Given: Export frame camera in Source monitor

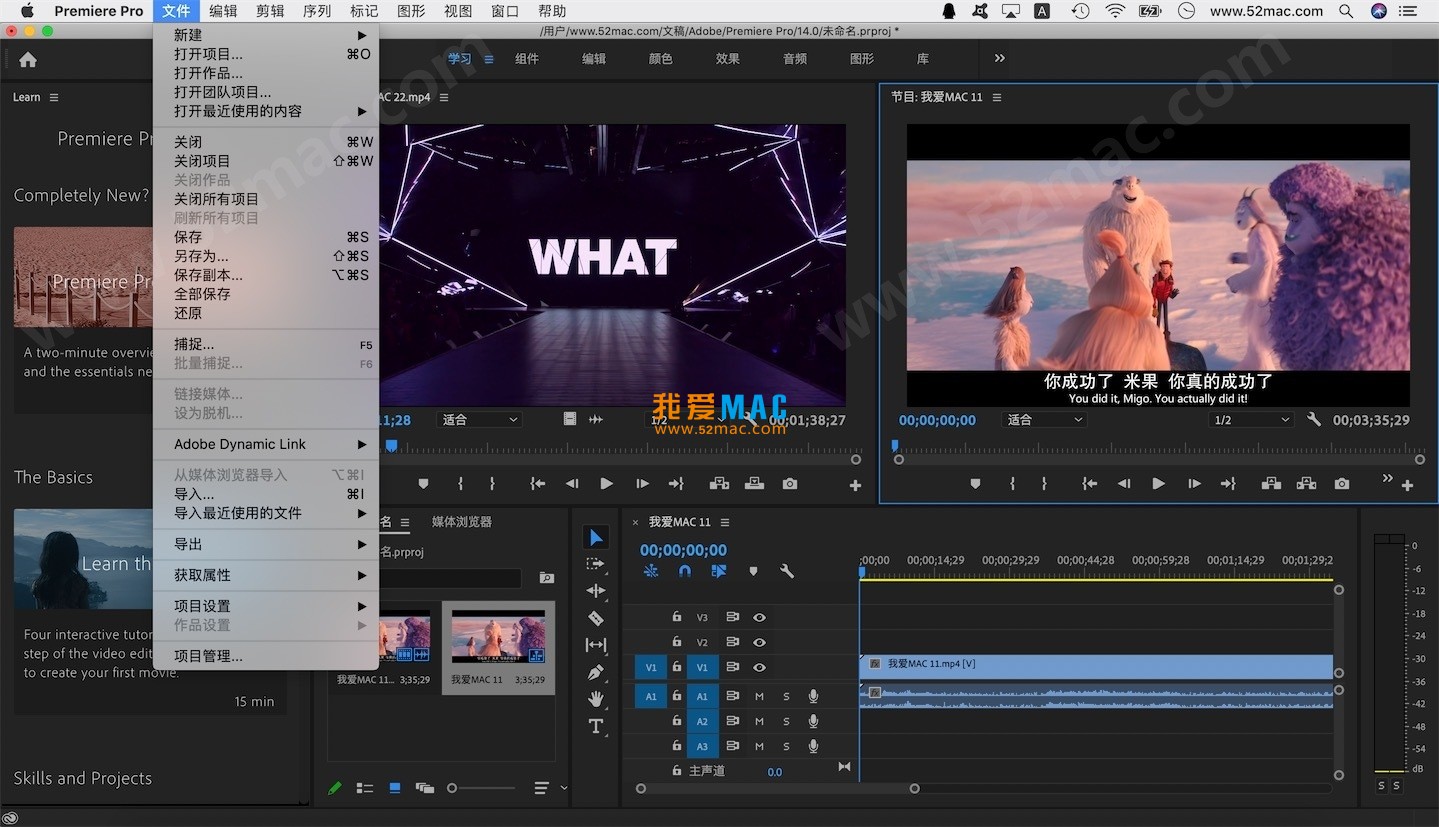Looking at the screenshot, I should pyautogui.click(x=790, y=484).
